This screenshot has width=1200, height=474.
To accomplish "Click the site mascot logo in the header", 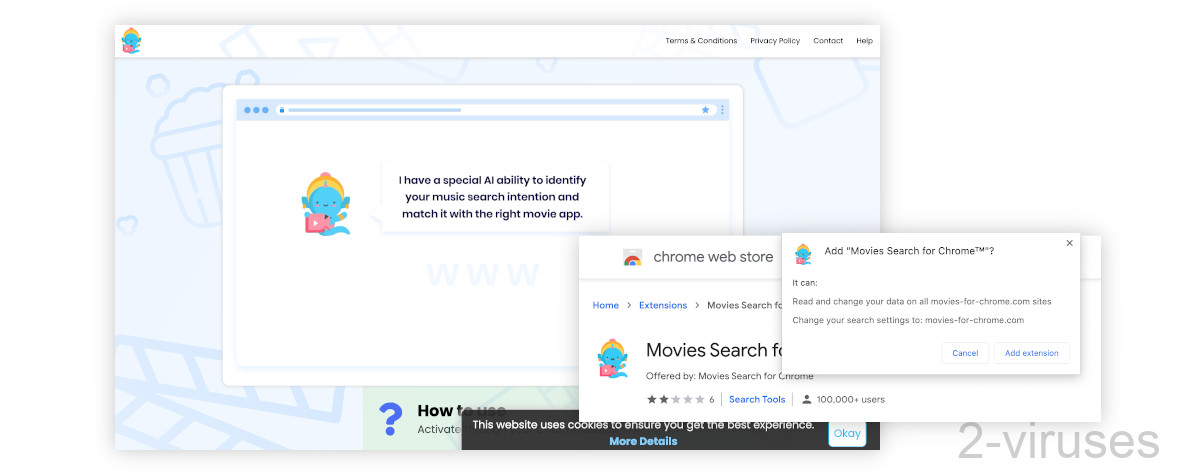I will tap(131, 41).
